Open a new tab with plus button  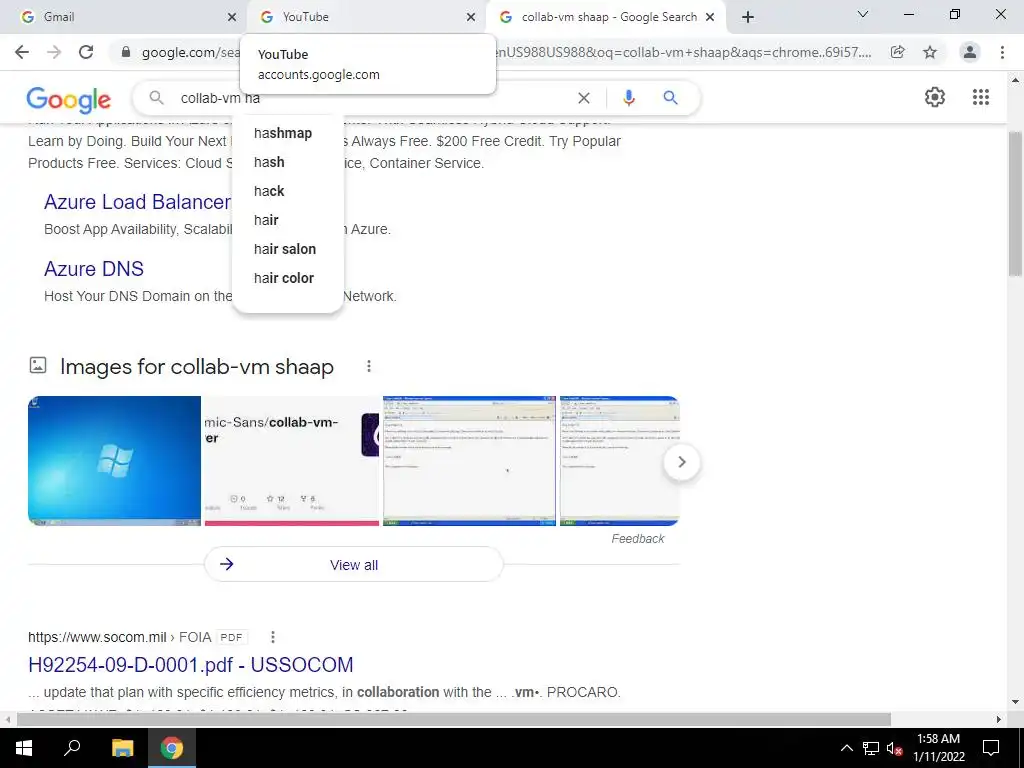[x=748, y=17]
